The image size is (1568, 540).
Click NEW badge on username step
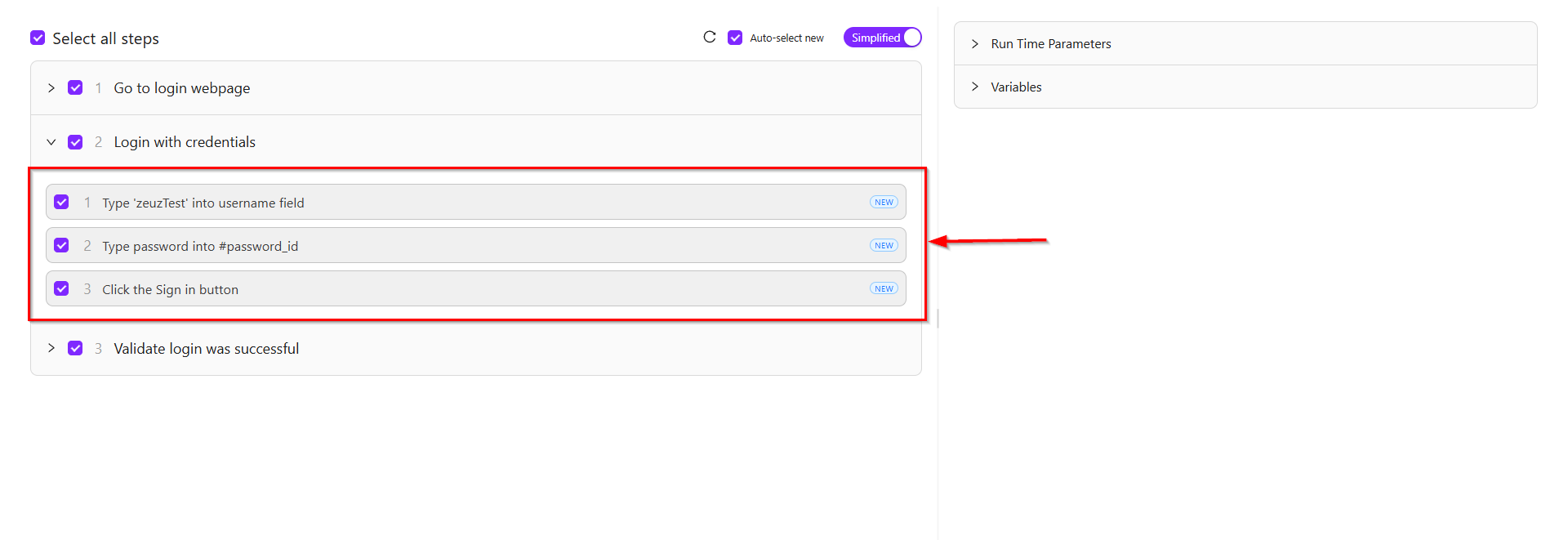pyautogui.click(x=884, y=203)
